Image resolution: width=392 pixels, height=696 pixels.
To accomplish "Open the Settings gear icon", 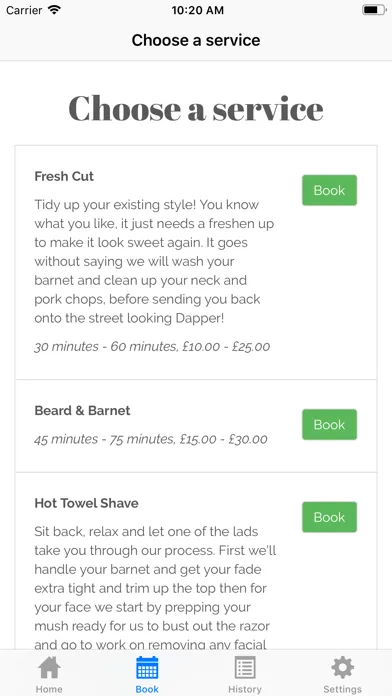I will (x=342, y=668).
